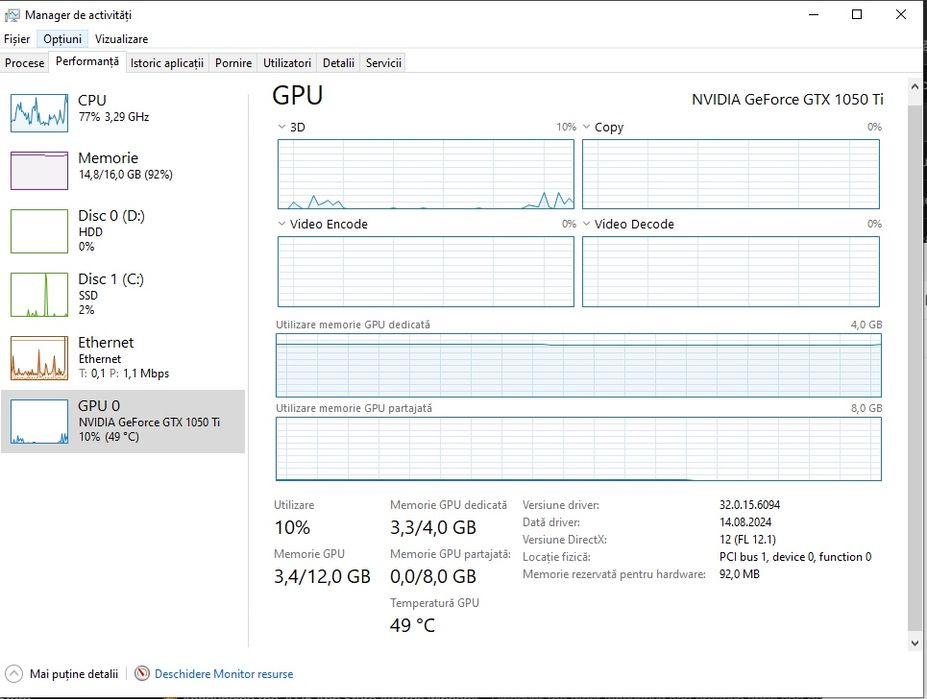Open the Servicii tab
Image resolution: width=927 pixels, height=699 pixels.
pyautogui.click(x=383, y=63)
